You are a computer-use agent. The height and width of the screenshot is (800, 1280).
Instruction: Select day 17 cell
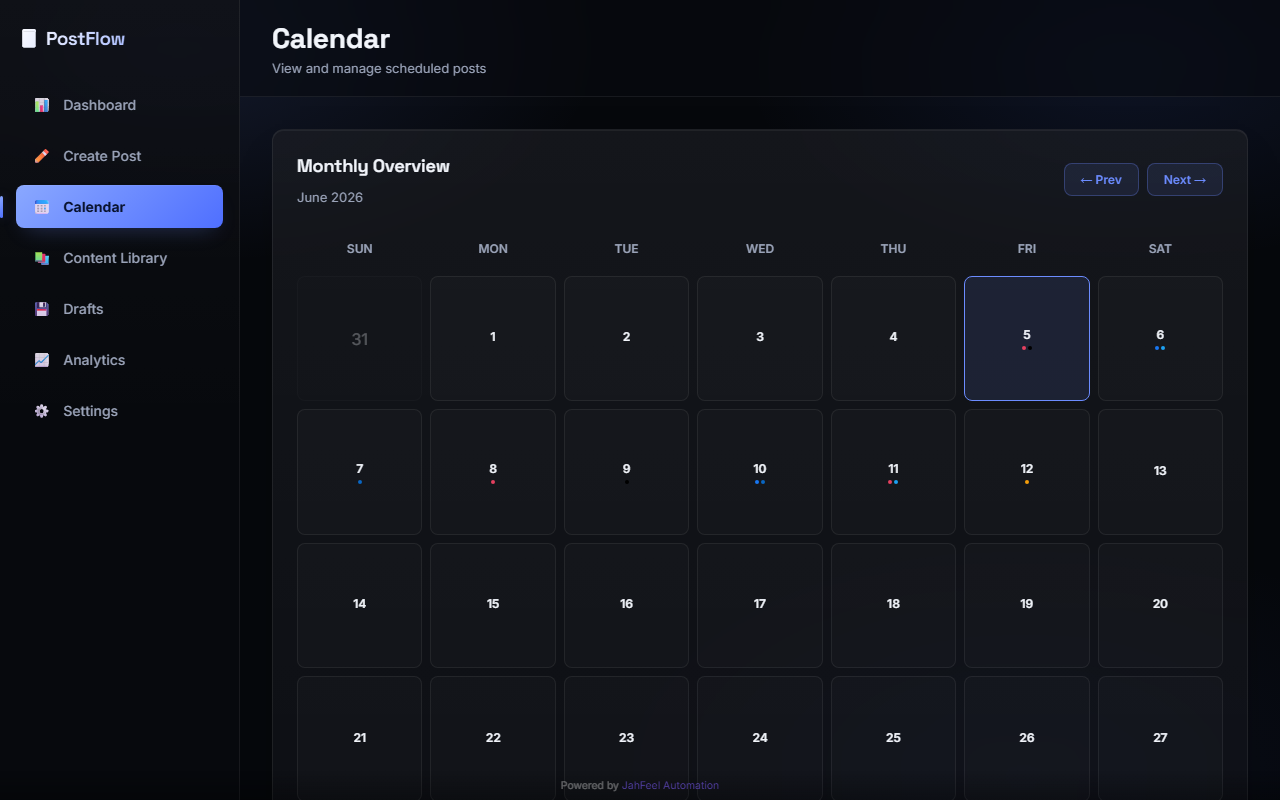pyautogui.click(x=760, y=605)
